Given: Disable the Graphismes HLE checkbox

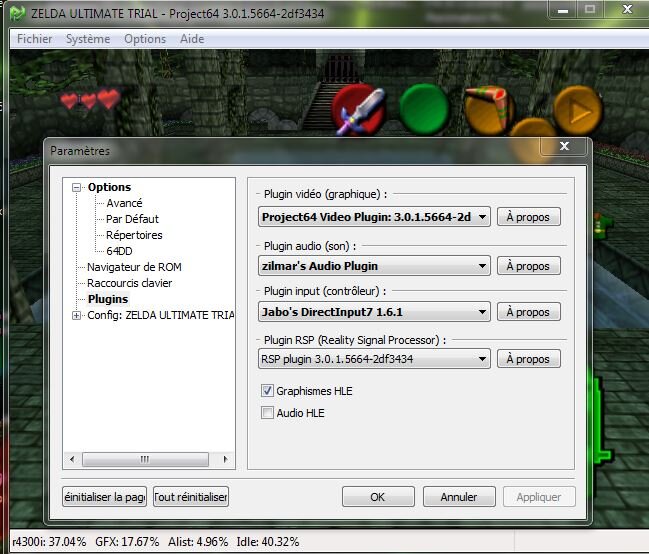Looking at the screenshot, I should (x=267, y=391).
